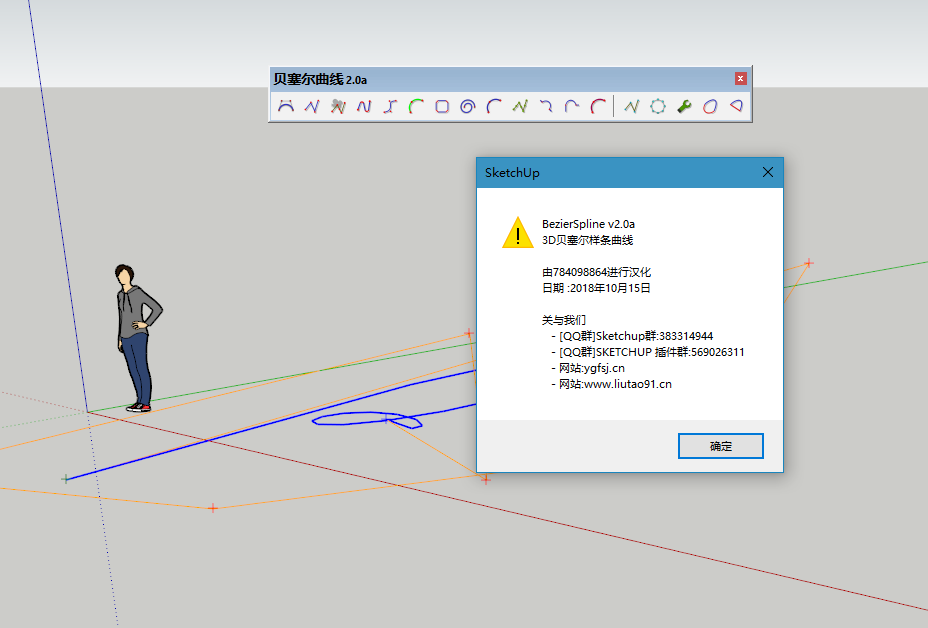Select the standing human scale figure
Screen dimensions: 928x628
[137, 337]
